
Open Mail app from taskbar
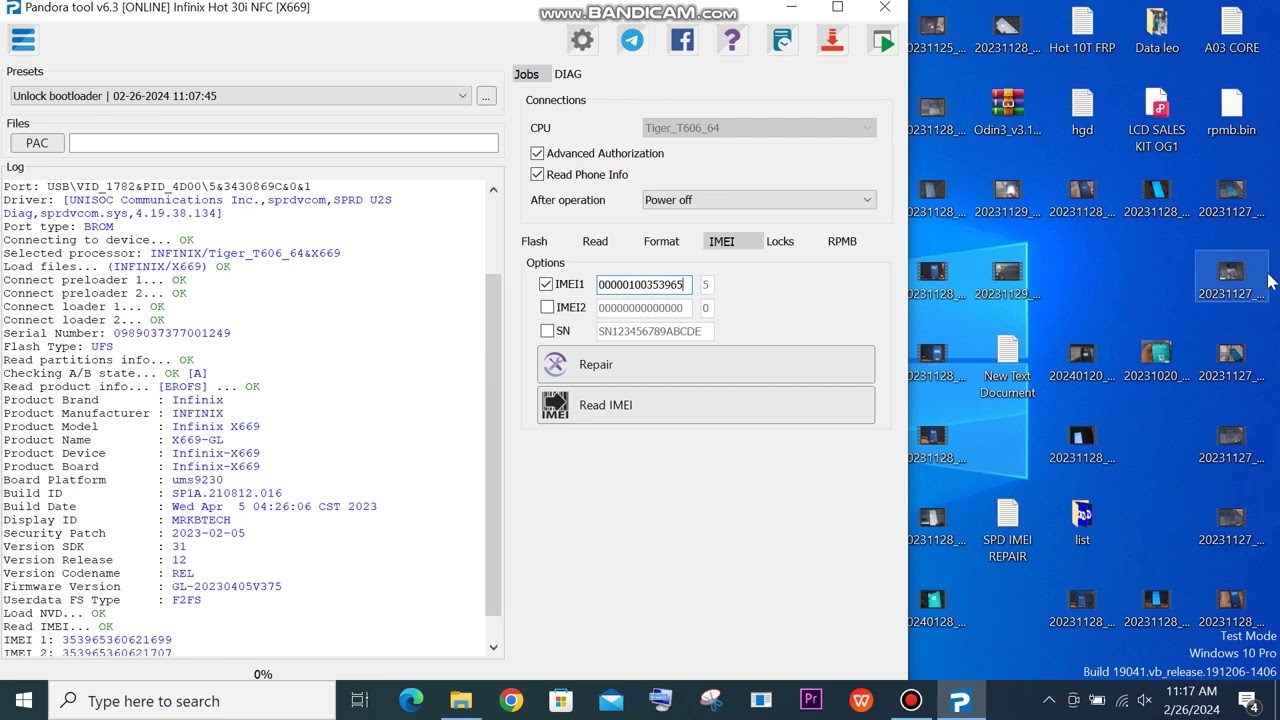[611, 700]
